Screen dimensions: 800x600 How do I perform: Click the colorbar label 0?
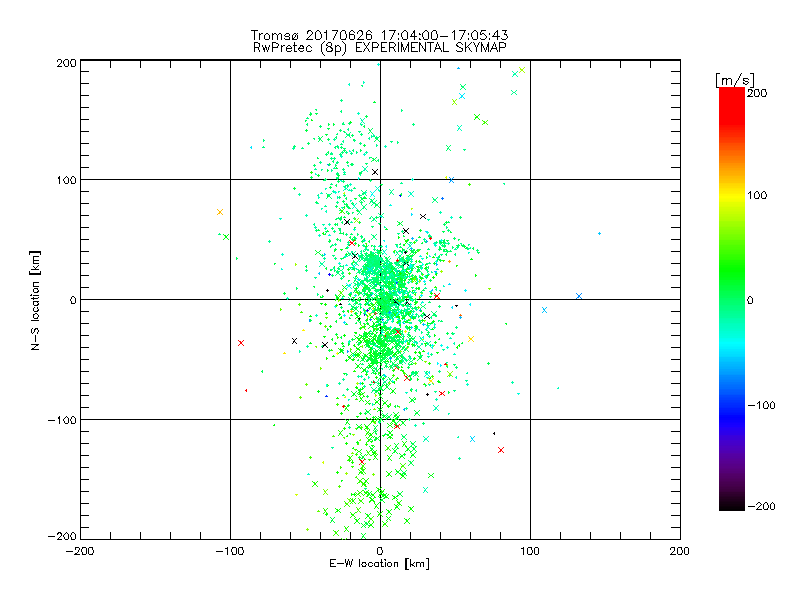click(750, 300)
